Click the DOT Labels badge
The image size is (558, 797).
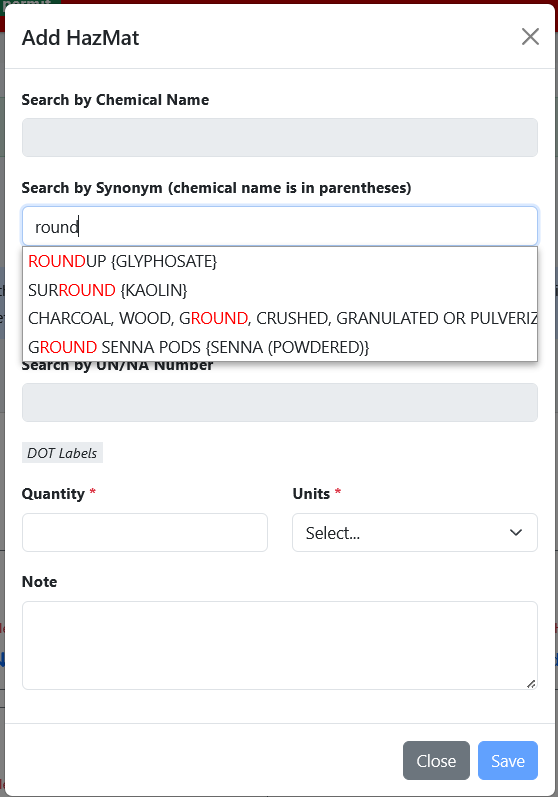point(62,453)
